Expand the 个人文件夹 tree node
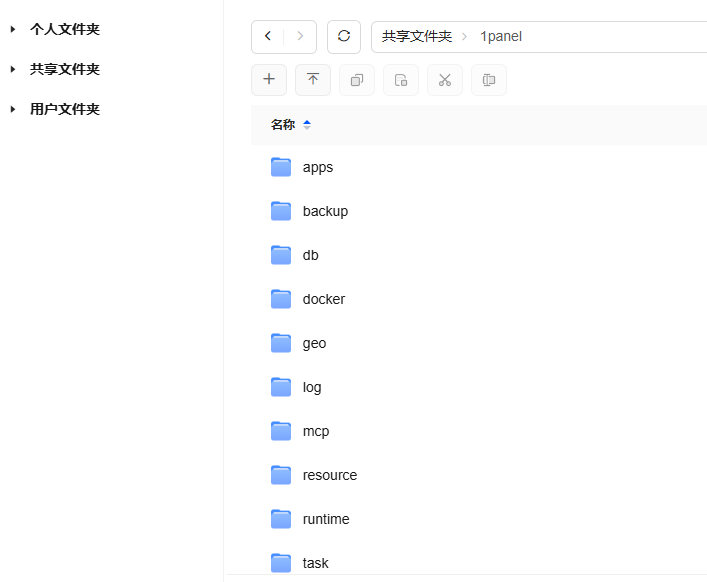The image size is (707, 582). coord(13,29)
